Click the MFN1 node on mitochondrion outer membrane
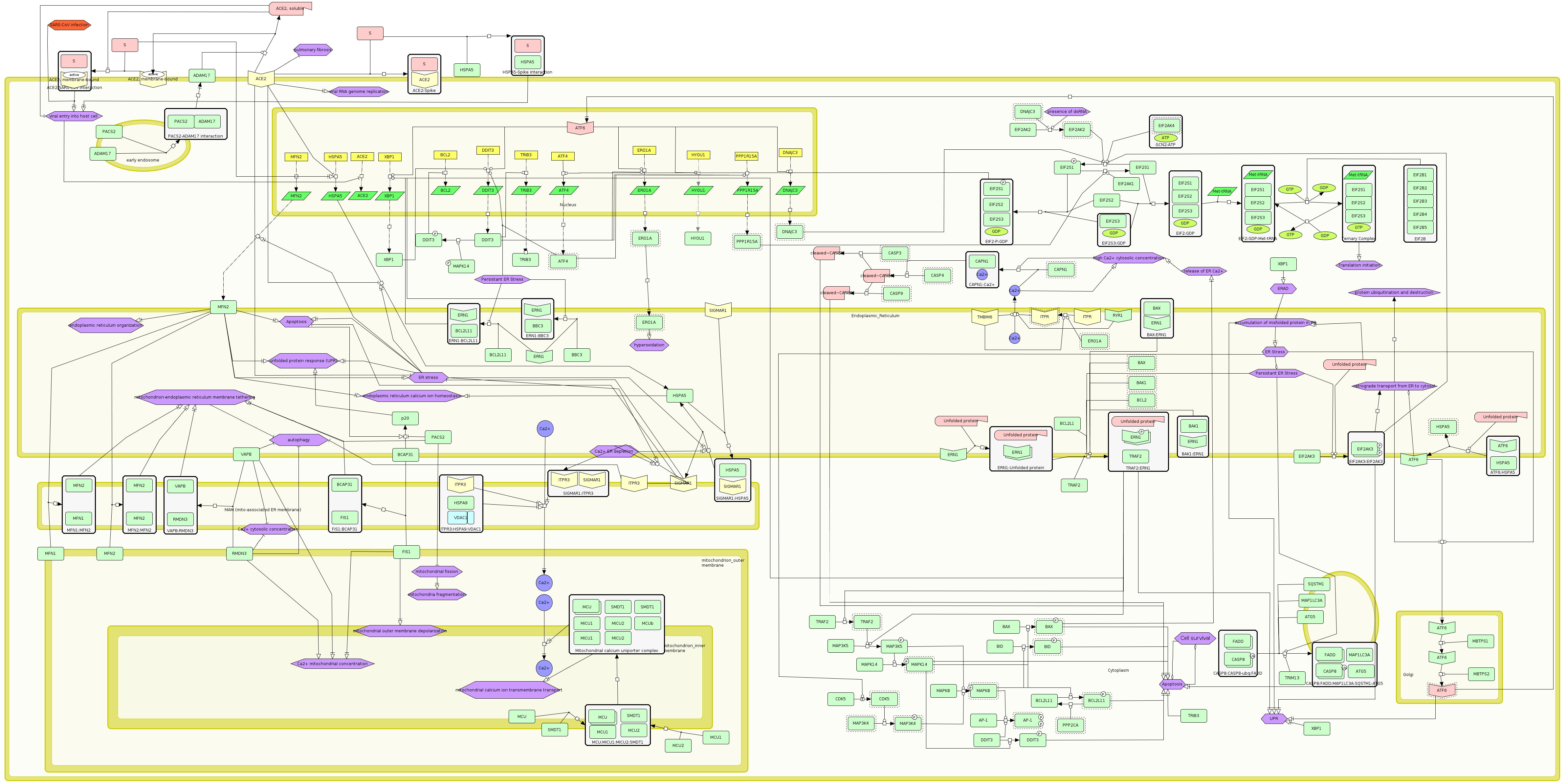This screenshot has width=1566, height=784. point(51,553)
